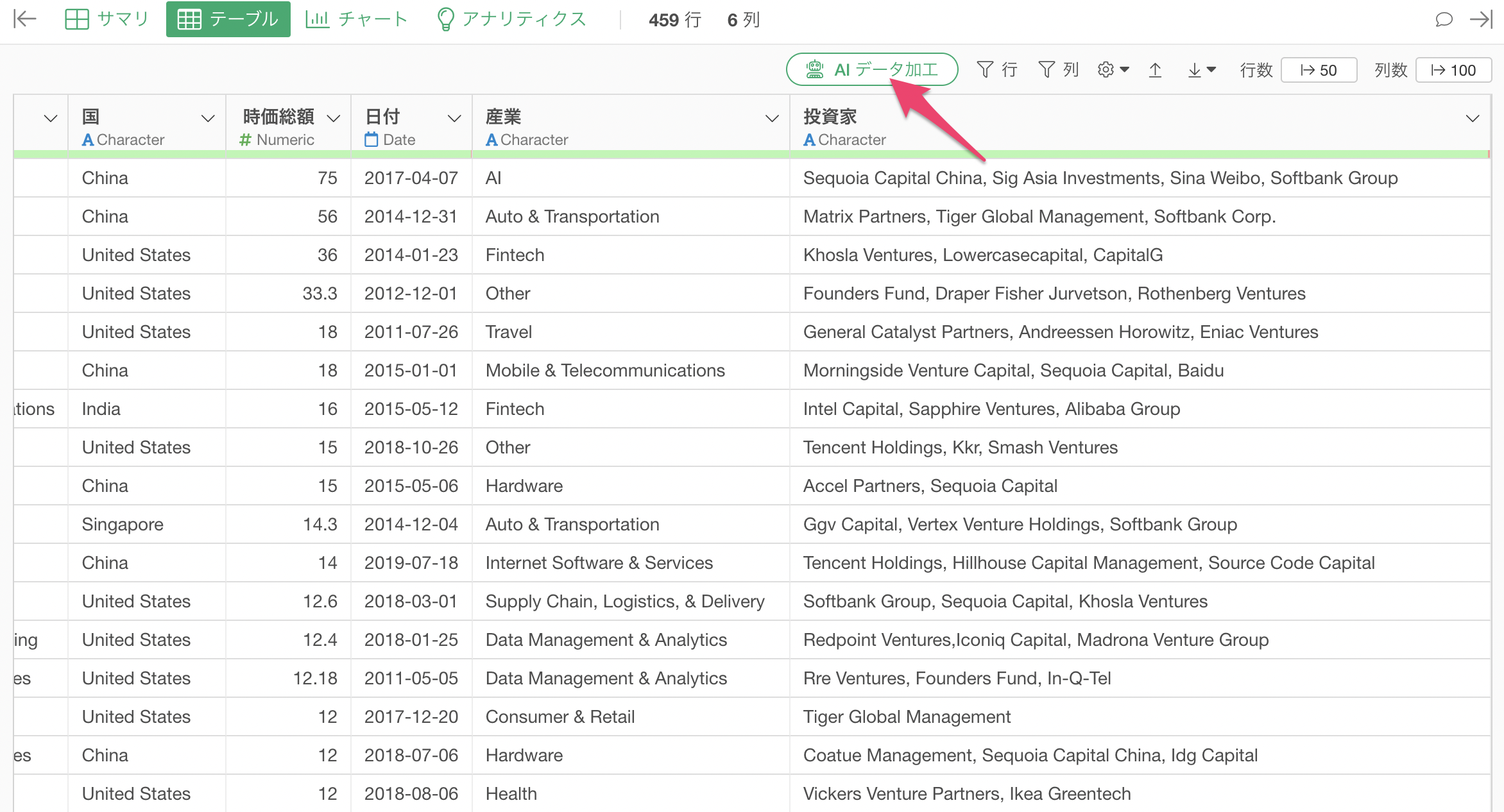
Task: Select cell 2015-05-12
Action: [x=411, y=409]
